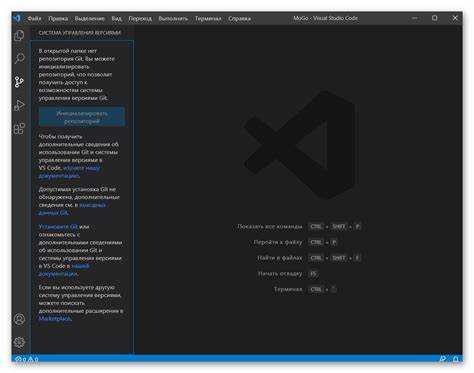The width and height of the screenshot is (474, 373).
Task: Open the Выполнить menu
Action: (173, 19)
